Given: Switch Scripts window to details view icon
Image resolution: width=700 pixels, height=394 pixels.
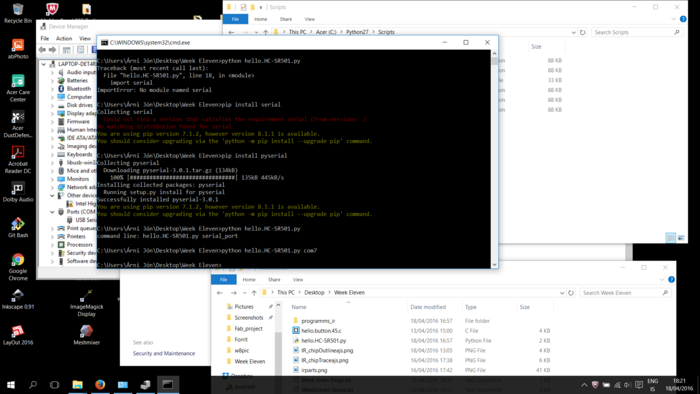Looking at the screenshot, I should [x=670, y=238].
